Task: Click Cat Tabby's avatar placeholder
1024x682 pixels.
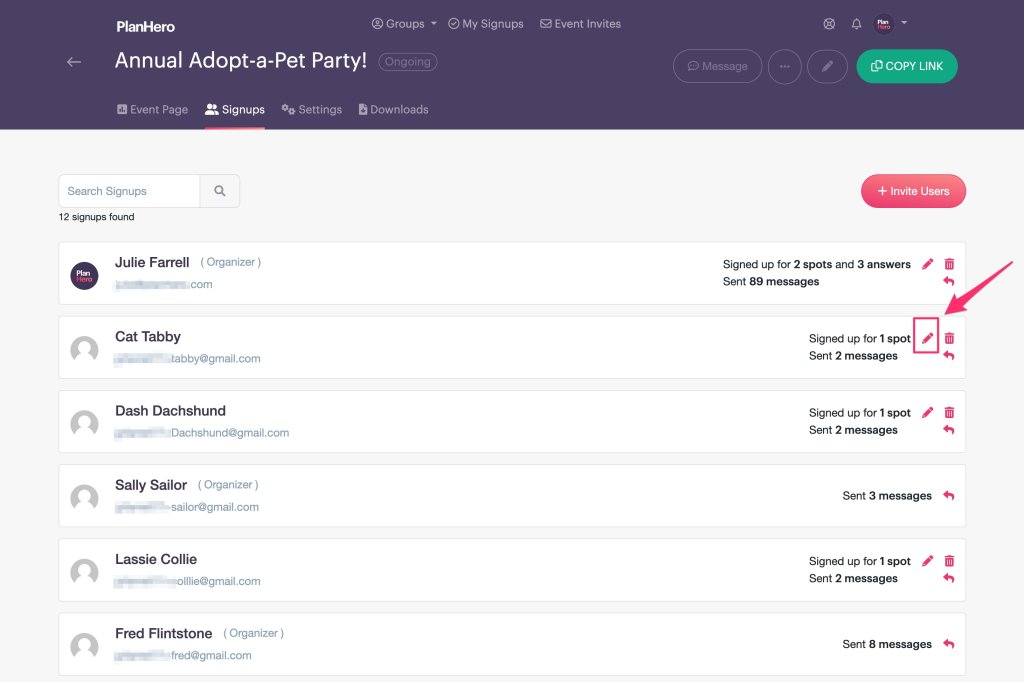Action: pyautogui.click(x=84, y=349)
